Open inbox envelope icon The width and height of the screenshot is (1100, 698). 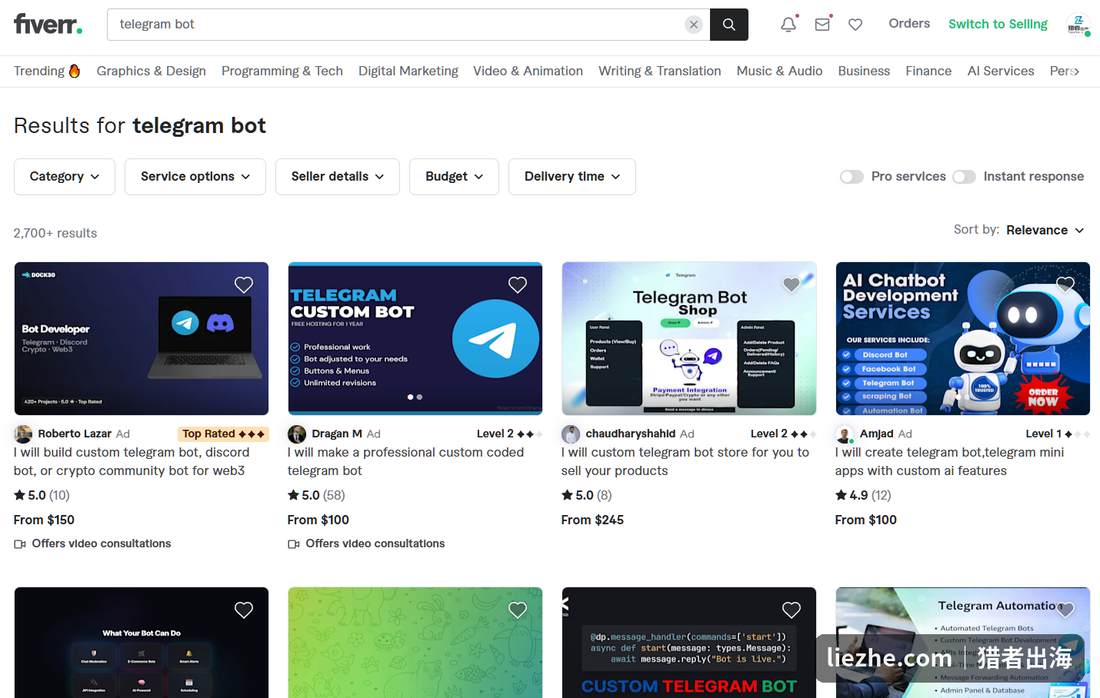(822, 24)
